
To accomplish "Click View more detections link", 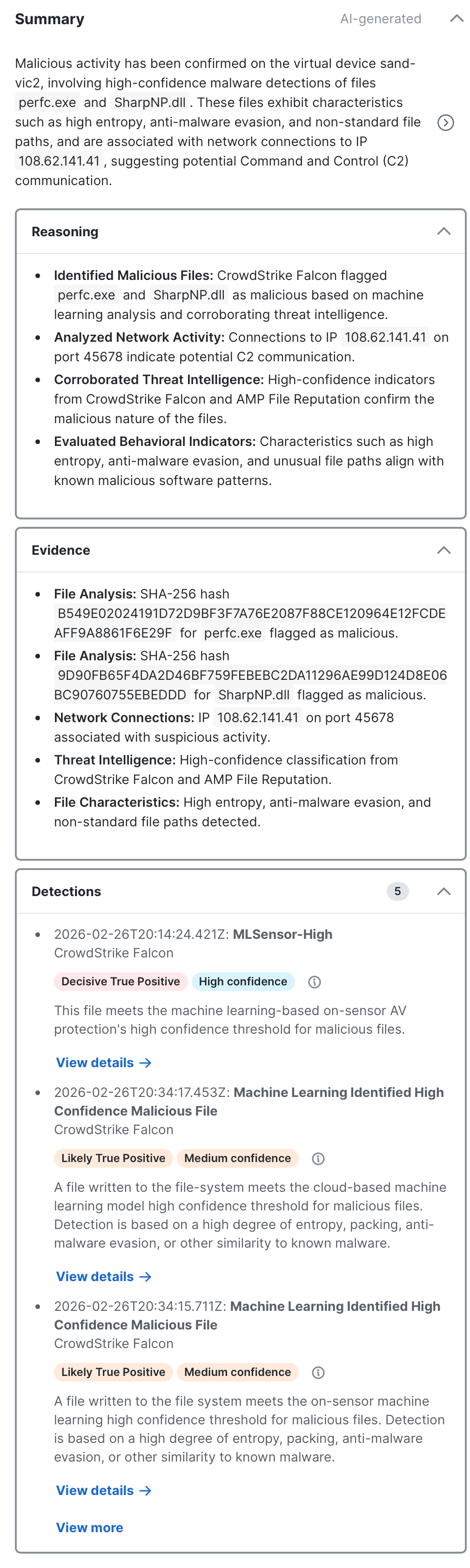I will pyautogui.click(x=89, y=1527).
